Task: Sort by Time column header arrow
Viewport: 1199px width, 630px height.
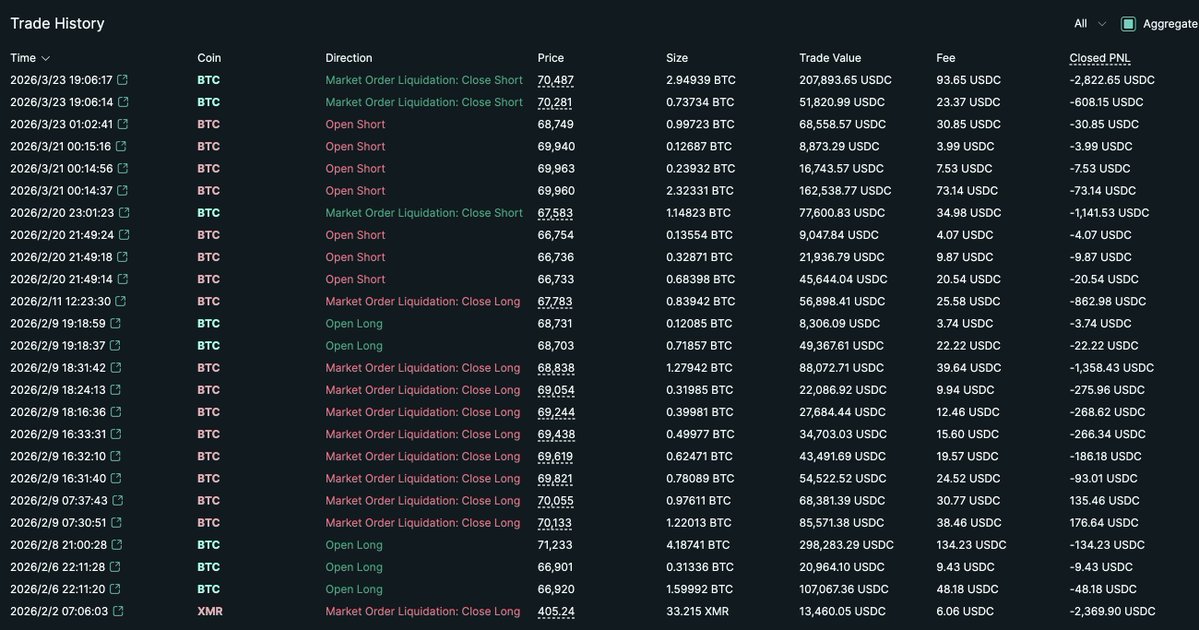Action: (x=46, y=59)
